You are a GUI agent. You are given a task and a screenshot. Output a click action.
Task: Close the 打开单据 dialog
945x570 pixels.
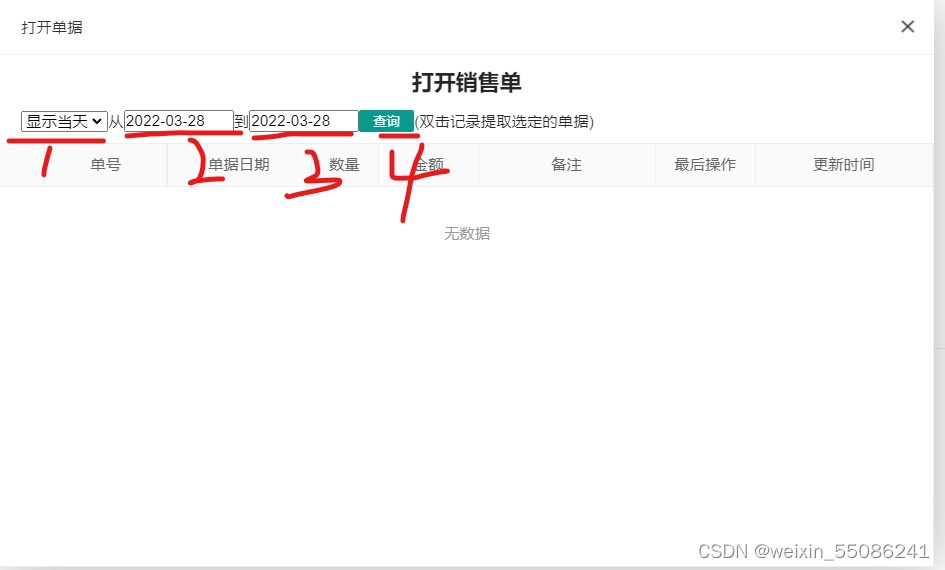(908, 27)
